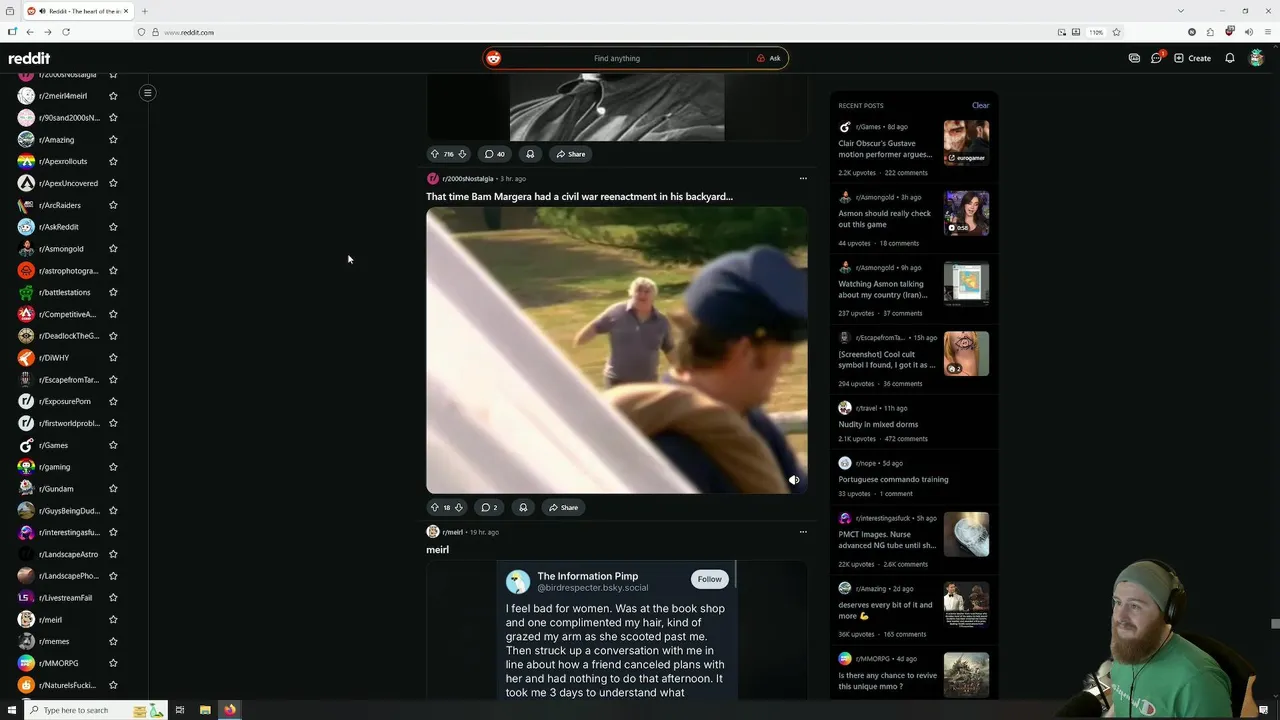Open Portuguese commando training post
1280x720 pixels.
[893, 479]
